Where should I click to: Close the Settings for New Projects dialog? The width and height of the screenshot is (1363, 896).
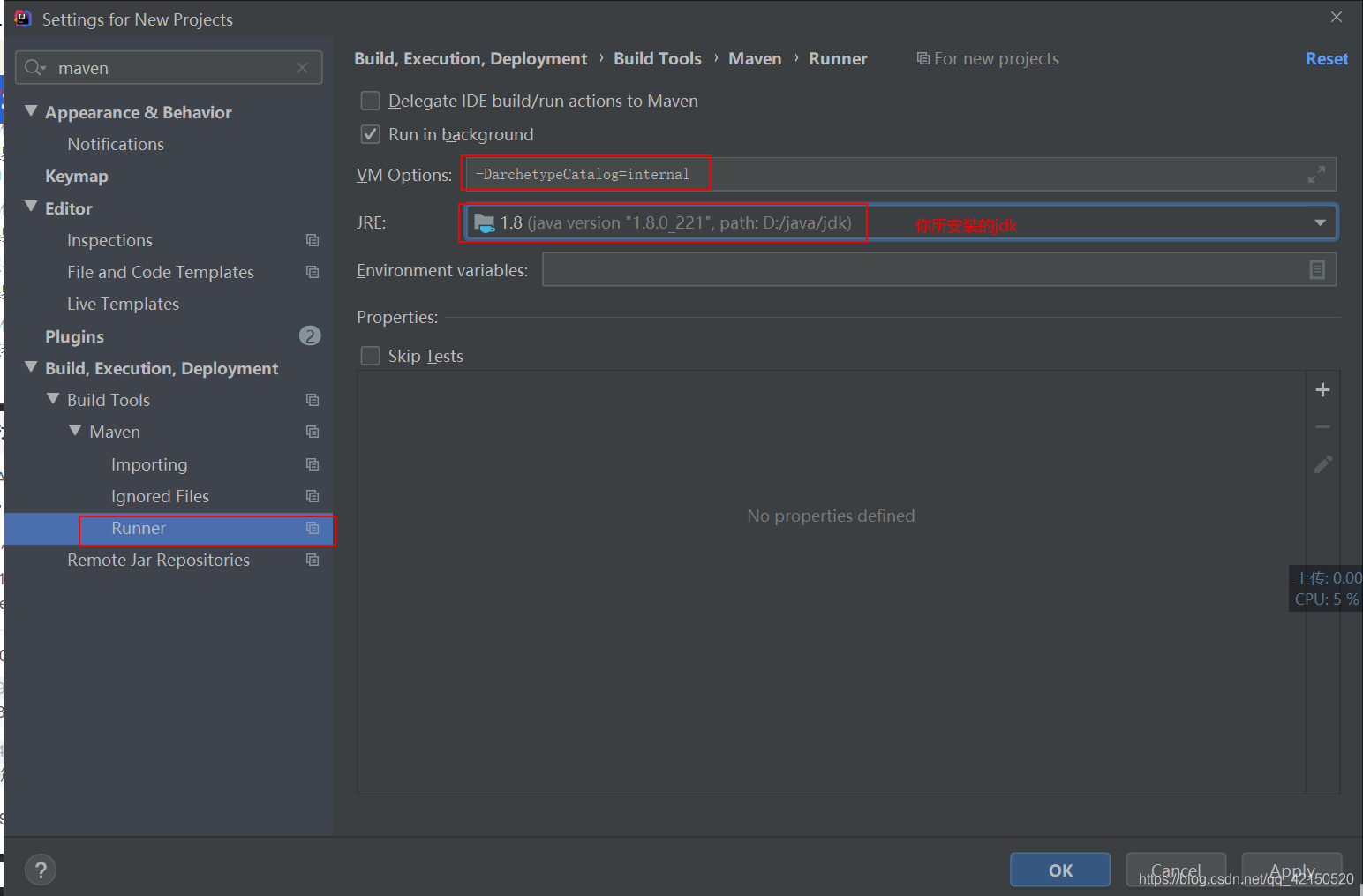(1337, 17)
